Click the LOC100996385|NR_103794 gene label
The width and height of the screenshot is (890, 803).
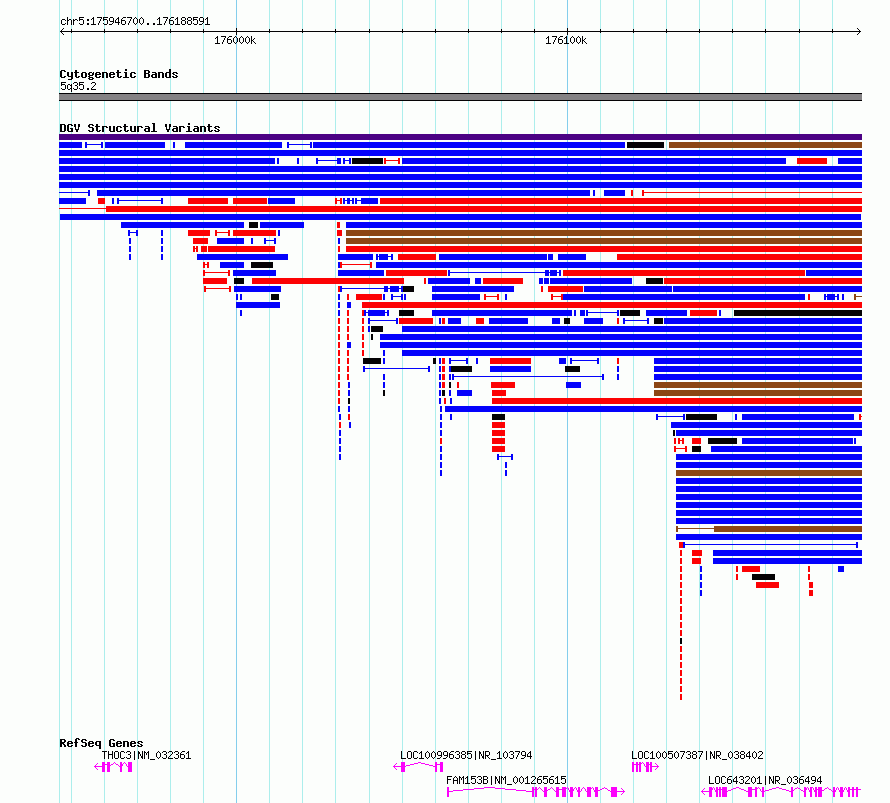point(466,755)
